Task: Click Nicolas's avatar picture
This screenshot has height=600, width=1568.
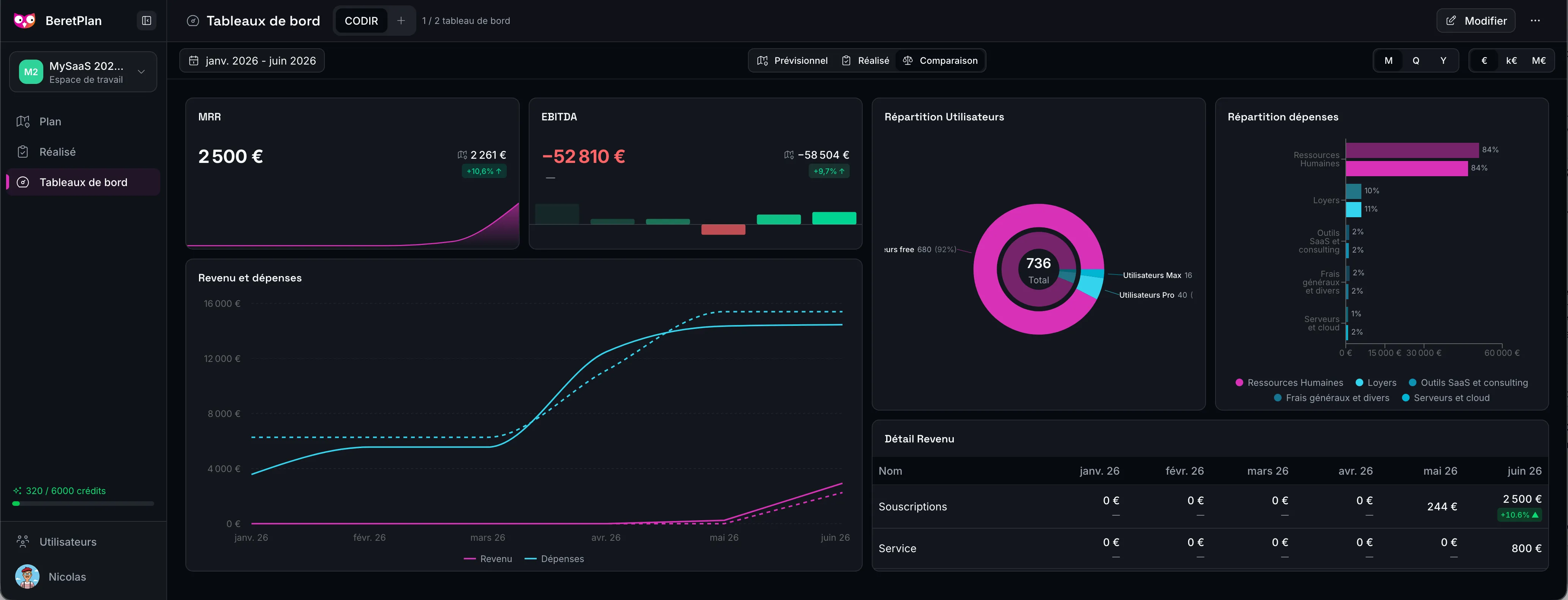Action: (x=27, y=576)
